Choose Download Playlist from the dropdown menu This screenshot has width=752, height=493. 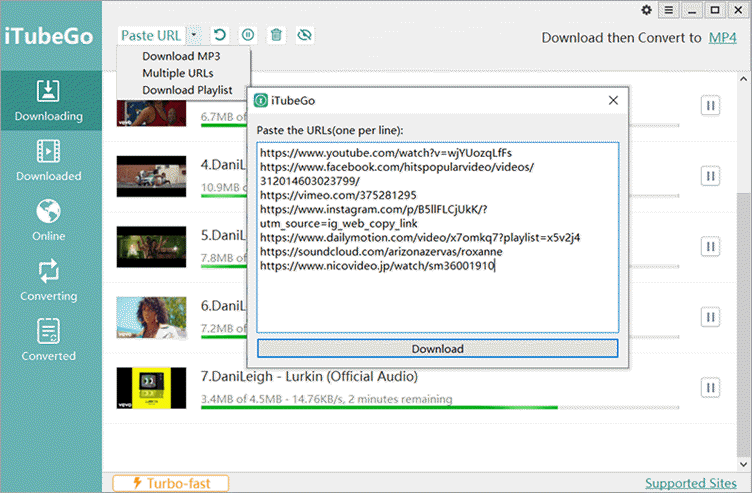coord(187,90)
